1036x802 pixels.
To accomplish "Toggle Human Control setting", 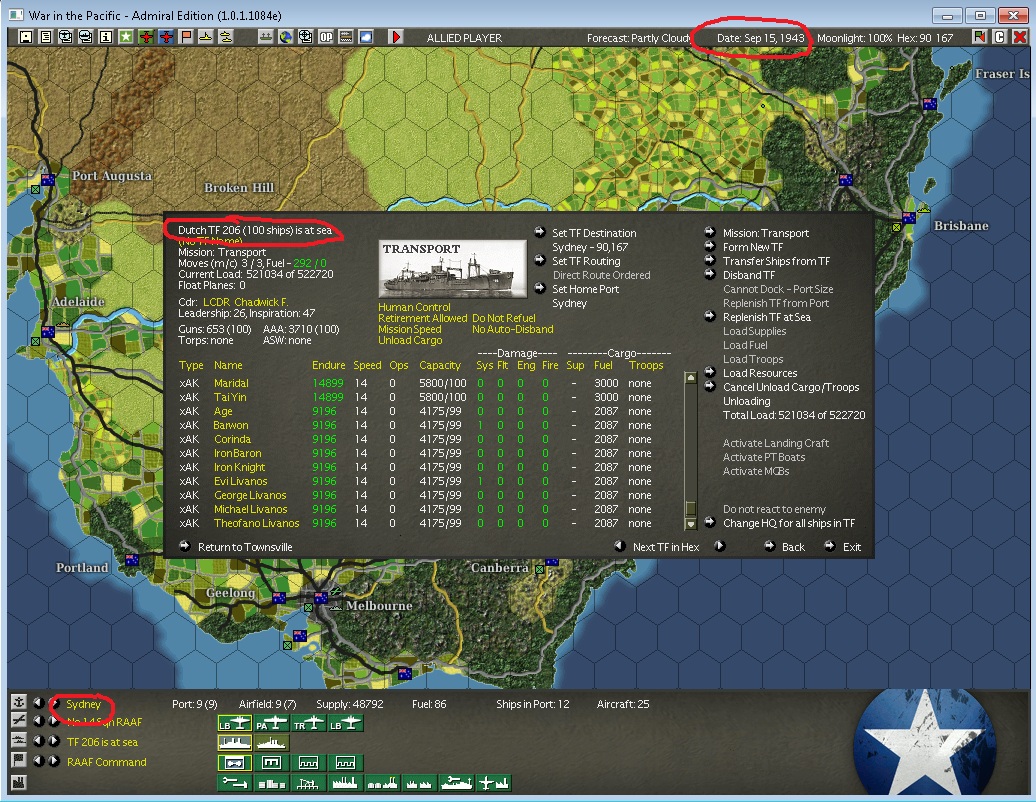I will pyautogui.click(x=414, y=307).
